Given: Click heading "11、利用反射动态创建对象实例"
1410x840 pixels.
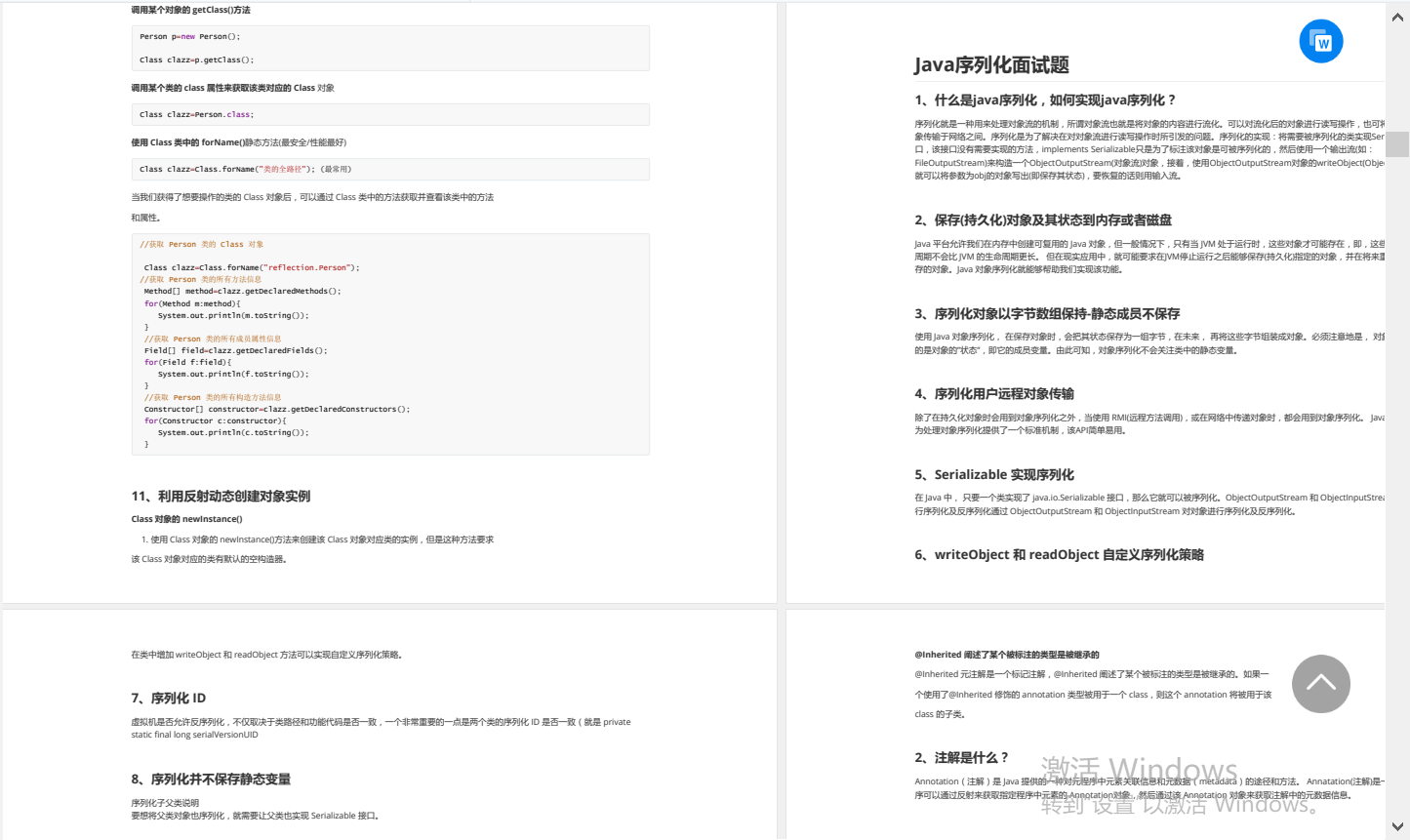Looking at the screenshot, I should (221, 496).
